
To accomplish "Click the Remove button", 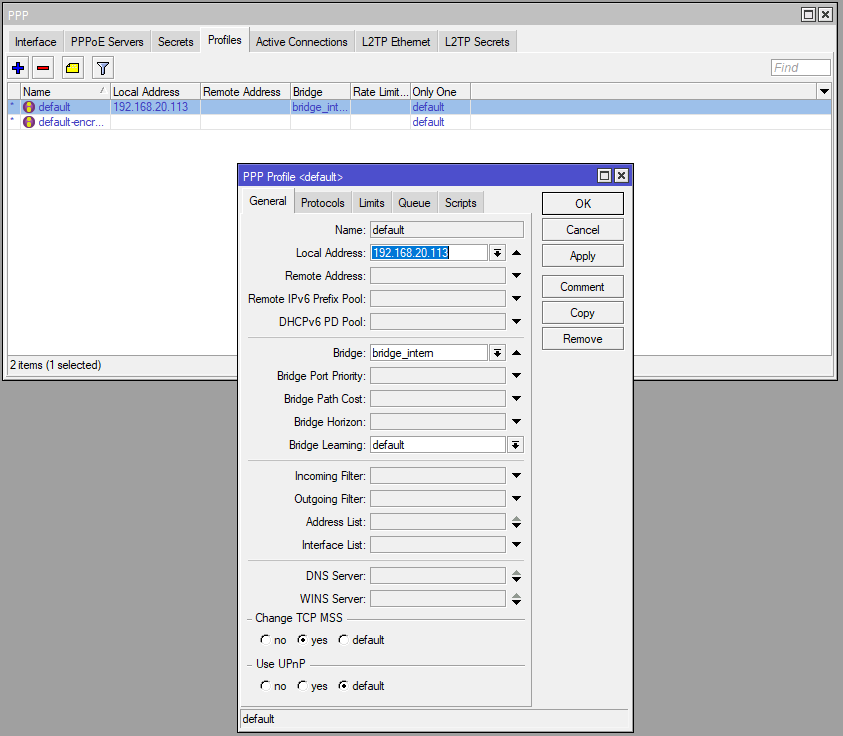I will click(x=583, y=339).
